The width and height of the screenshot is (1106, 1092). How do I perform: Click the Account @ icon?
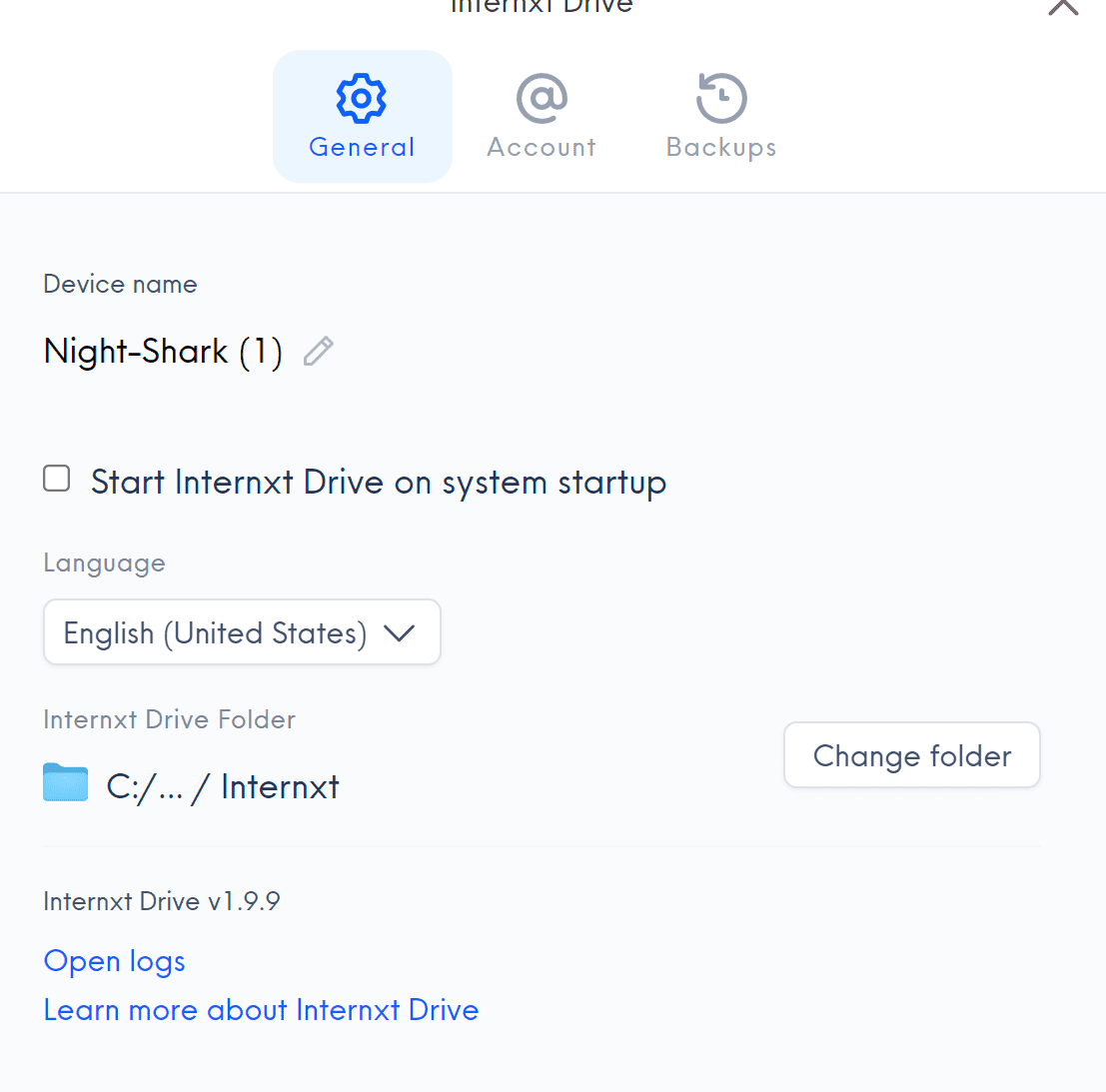(x=541, y=98)
